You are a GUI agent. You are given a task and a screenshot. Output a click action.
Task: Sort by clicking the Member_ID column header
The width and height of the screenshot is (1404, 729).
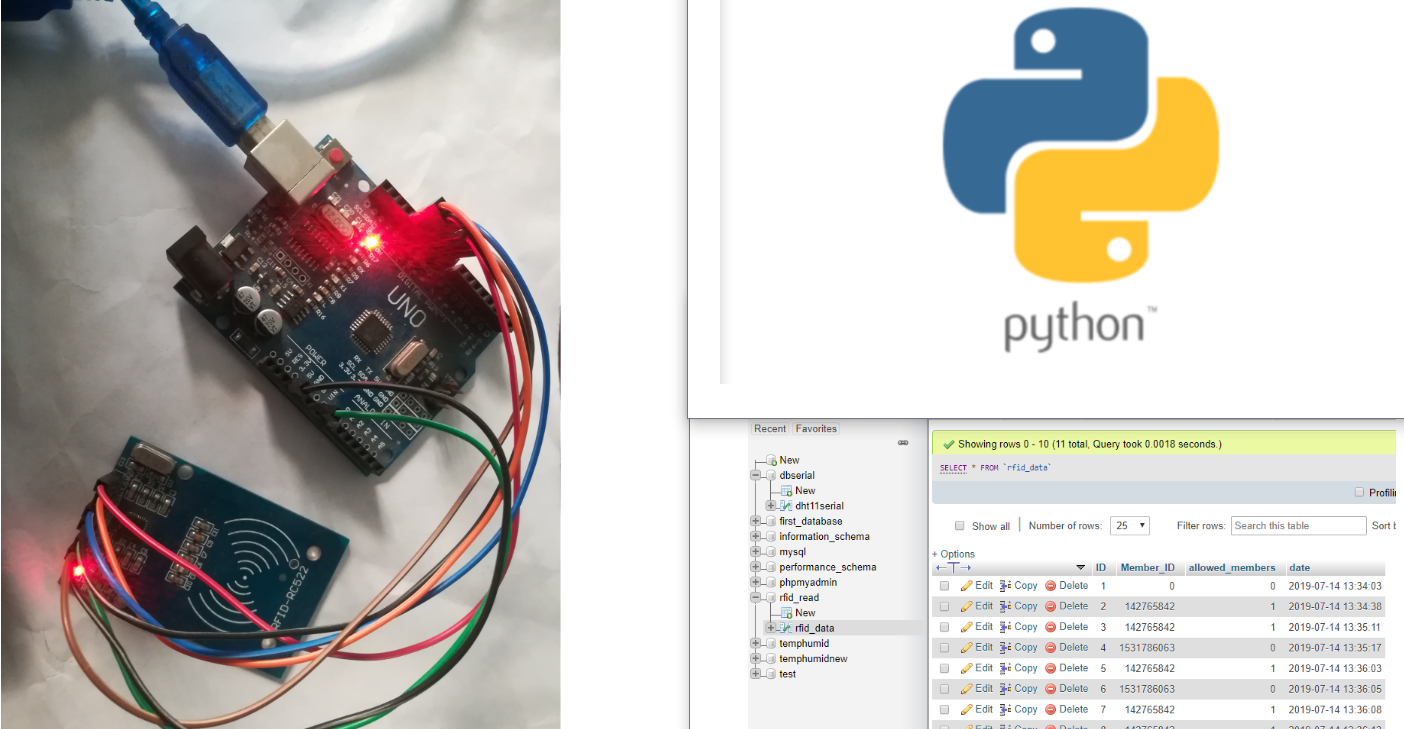click(1148, 566)
